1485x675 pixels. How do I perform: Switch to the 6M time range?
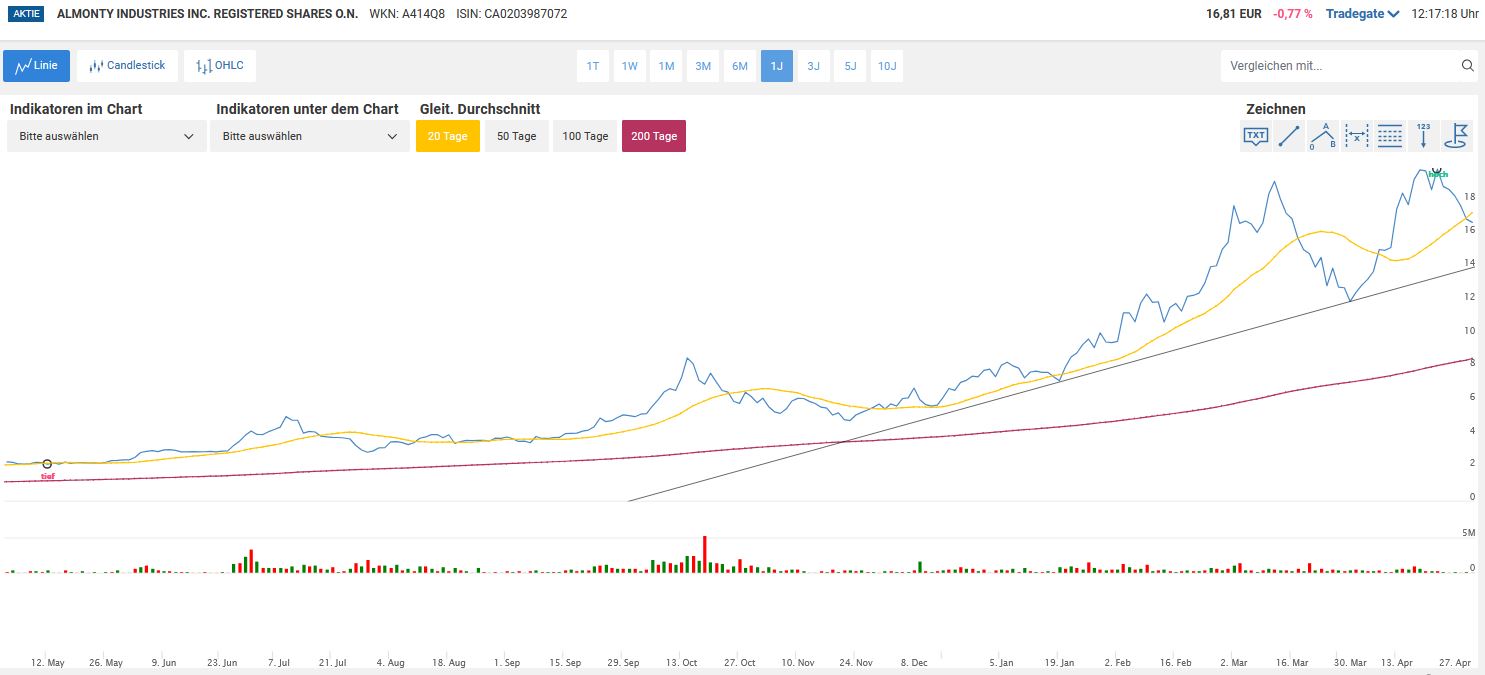coord(740,66)
